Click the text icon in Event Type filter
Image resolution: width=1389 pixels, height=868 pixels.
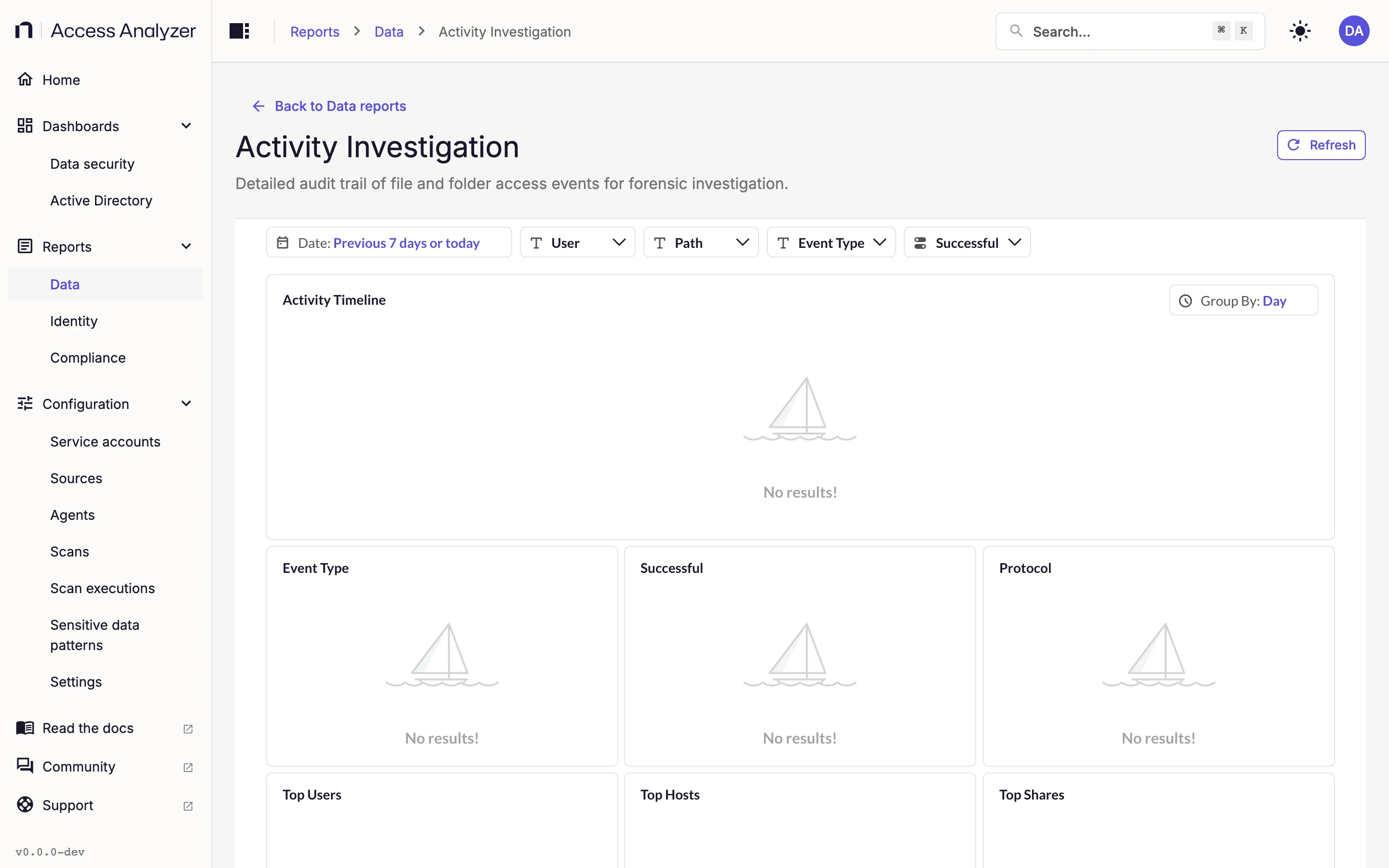point(783,243)
